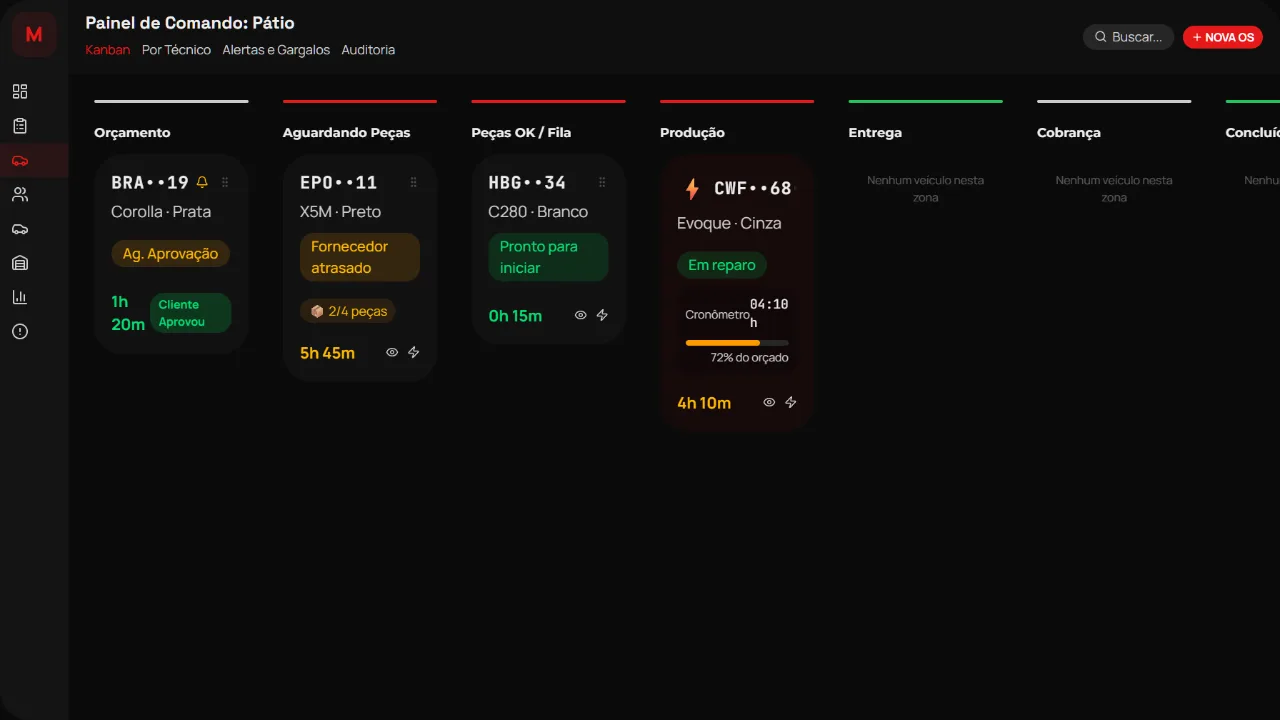The image size is (1280, 720).
Task: Click the 72% orçado progress bar
Action: [x=737, y=343]
